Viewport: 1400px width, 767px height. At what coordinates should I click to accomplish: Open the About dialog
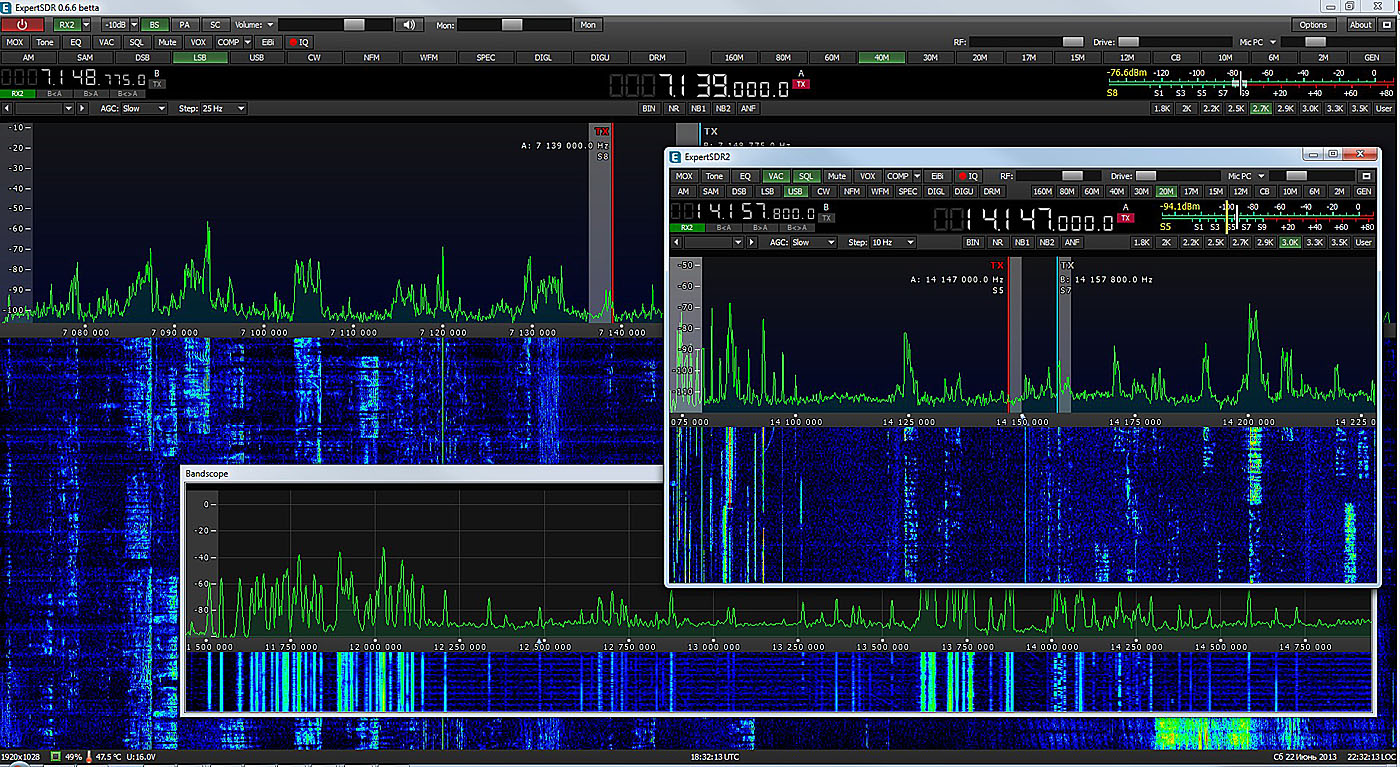point(1361,24)
